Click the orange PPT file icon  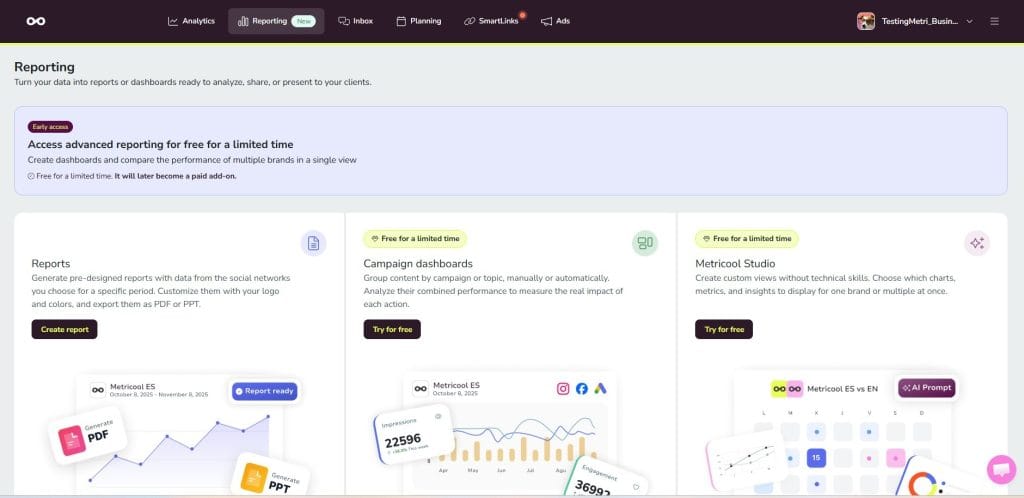tap(254, 478)
